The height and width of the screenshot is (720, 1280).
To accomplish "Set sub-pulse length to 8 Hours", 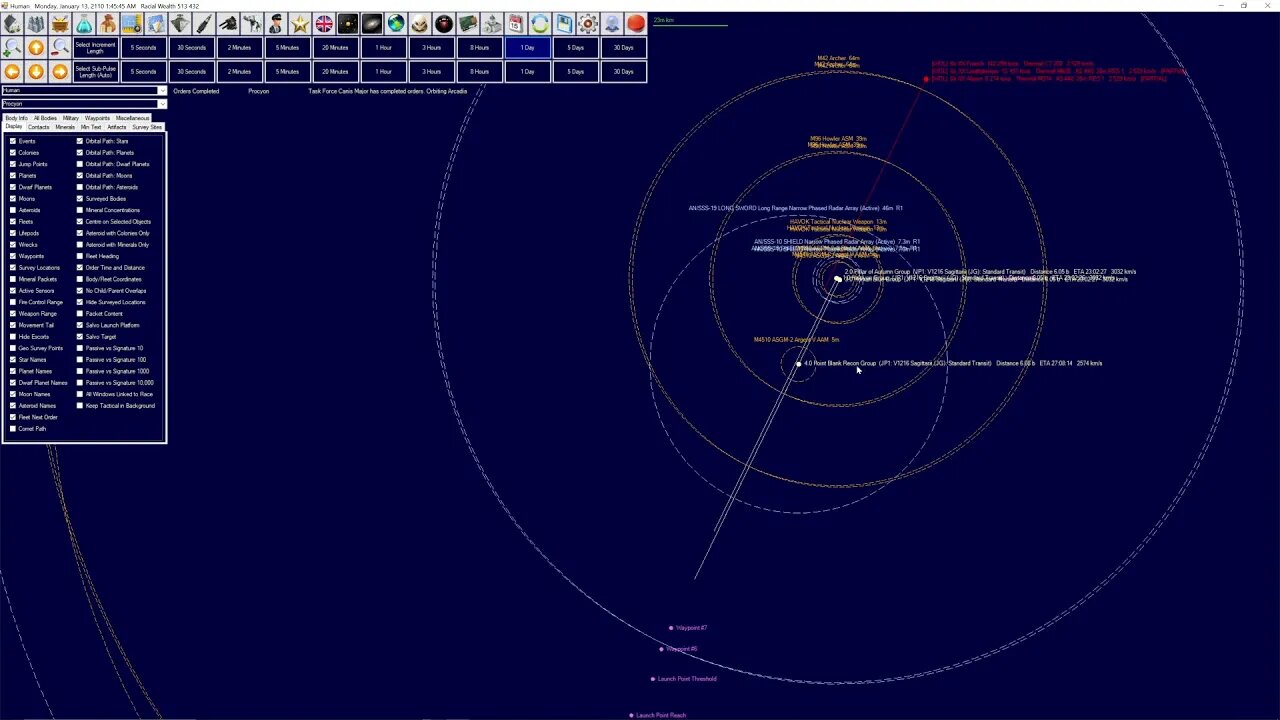I will 479,72.
